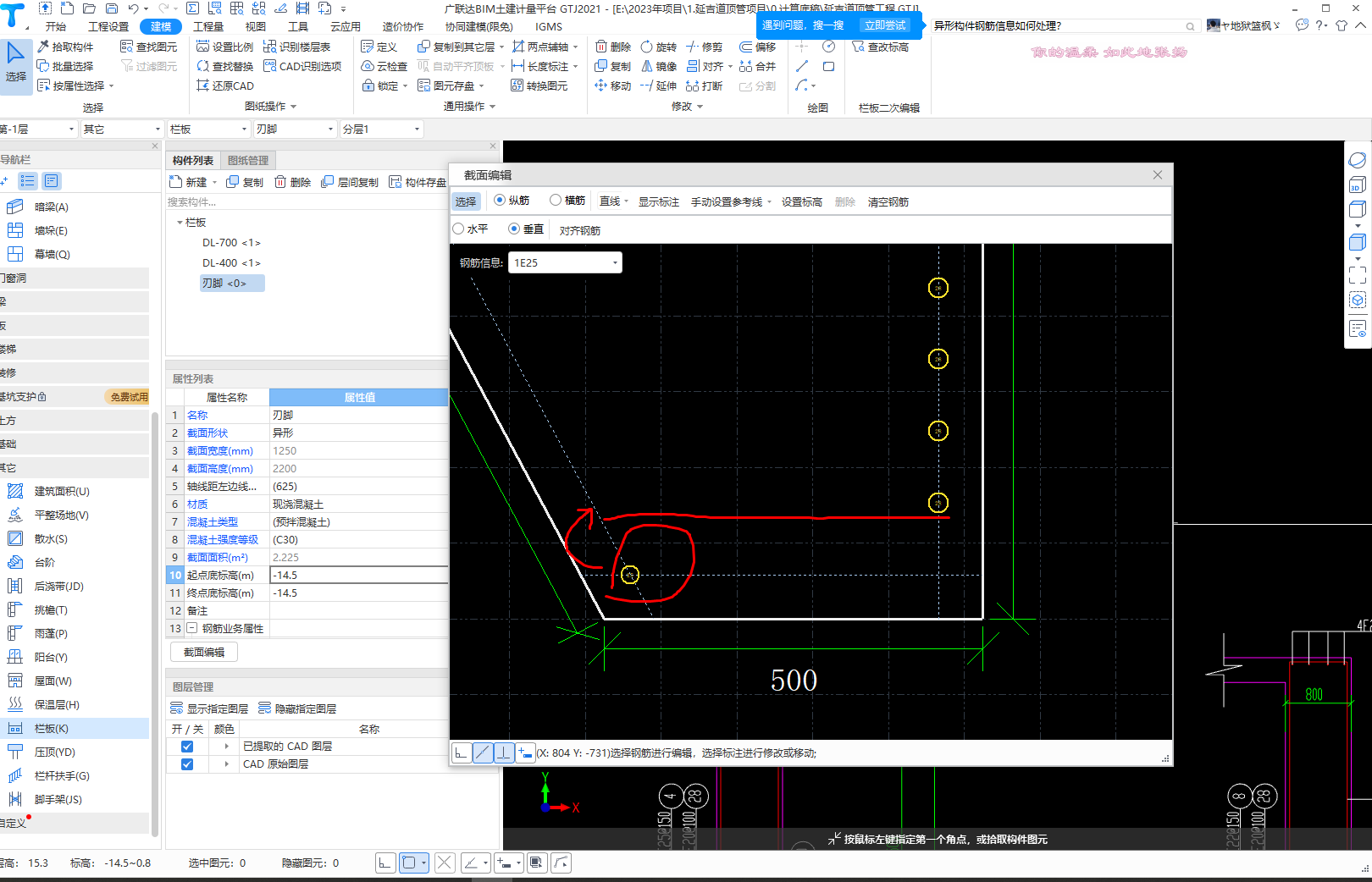This screenshot has width=1372, height=882.
Task: Click 转换图元 convert element tool
Action: (539, 85)
